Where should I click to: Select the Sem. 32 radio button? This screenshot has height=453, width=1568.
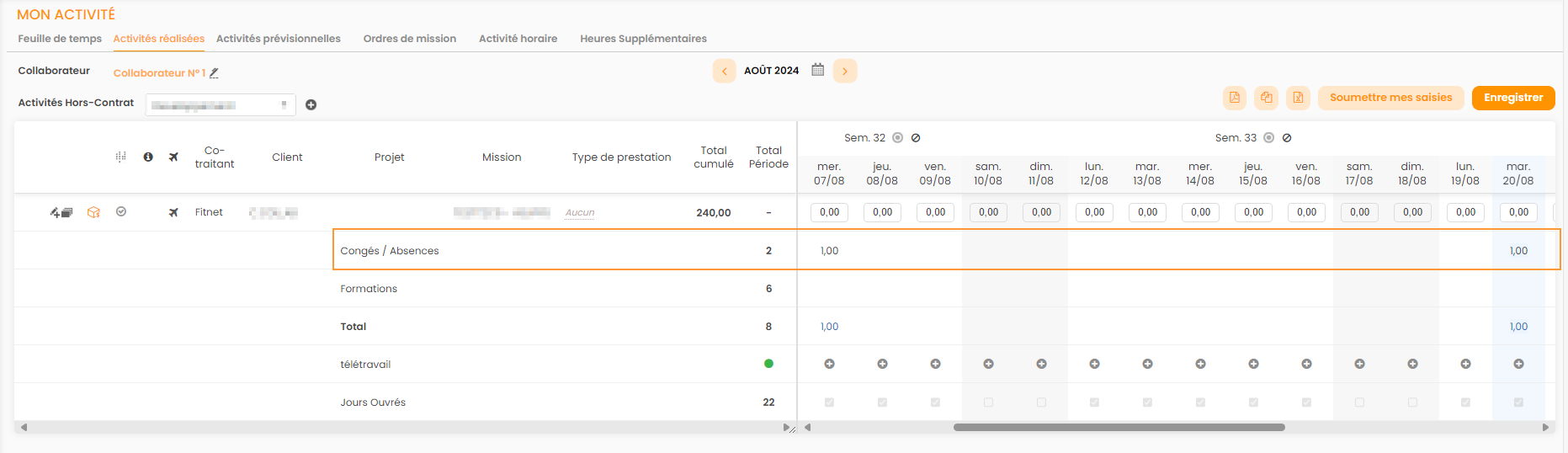pos(897,138)
